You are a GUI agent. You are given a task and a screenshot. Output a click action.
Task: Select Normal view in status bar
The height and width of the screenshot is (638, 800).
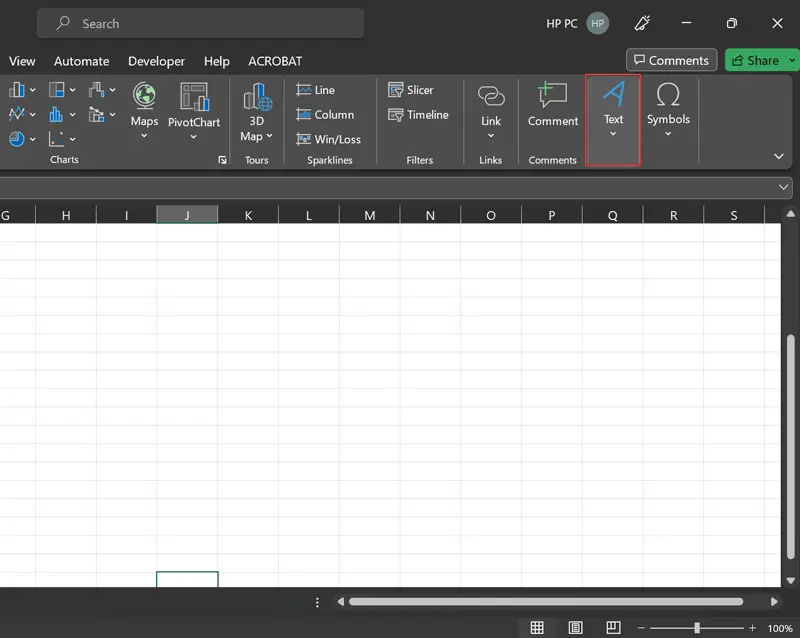pyautogui.click(x=537, y=628)
